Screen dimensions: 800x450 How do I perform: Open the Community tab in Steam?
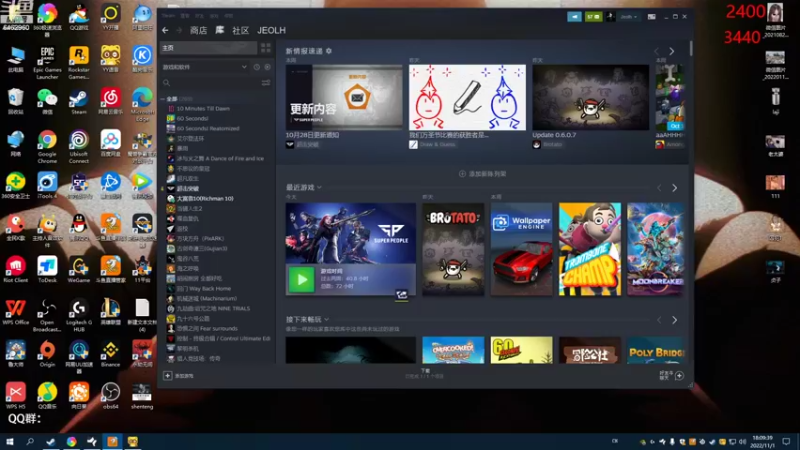(x=240, y=31)
